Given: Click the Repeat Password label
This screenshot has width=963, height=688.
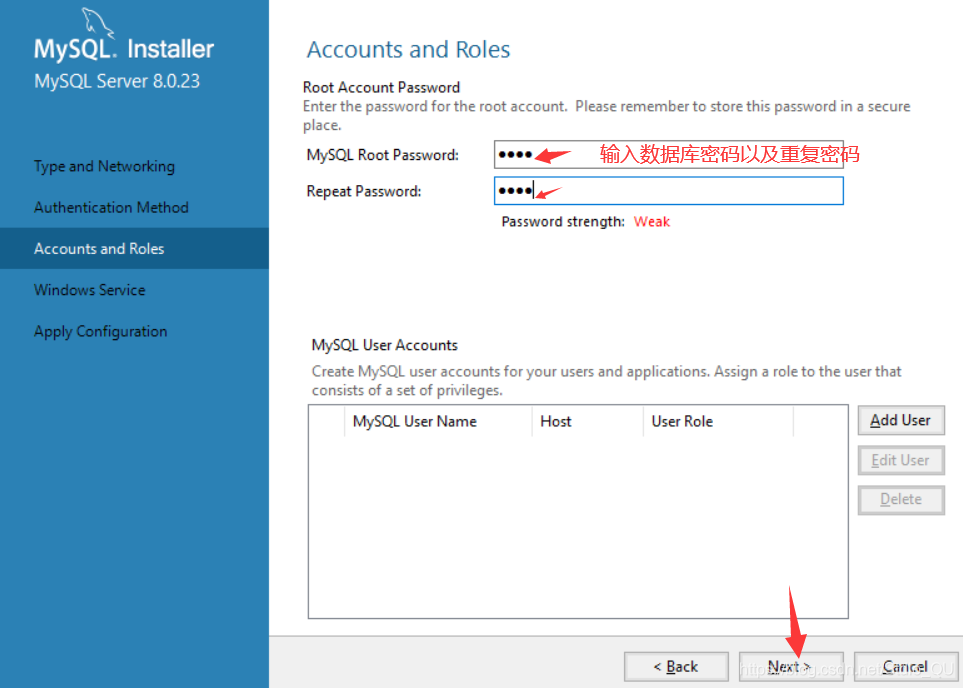Looking at the screenshot, I should tap(364, 191).
